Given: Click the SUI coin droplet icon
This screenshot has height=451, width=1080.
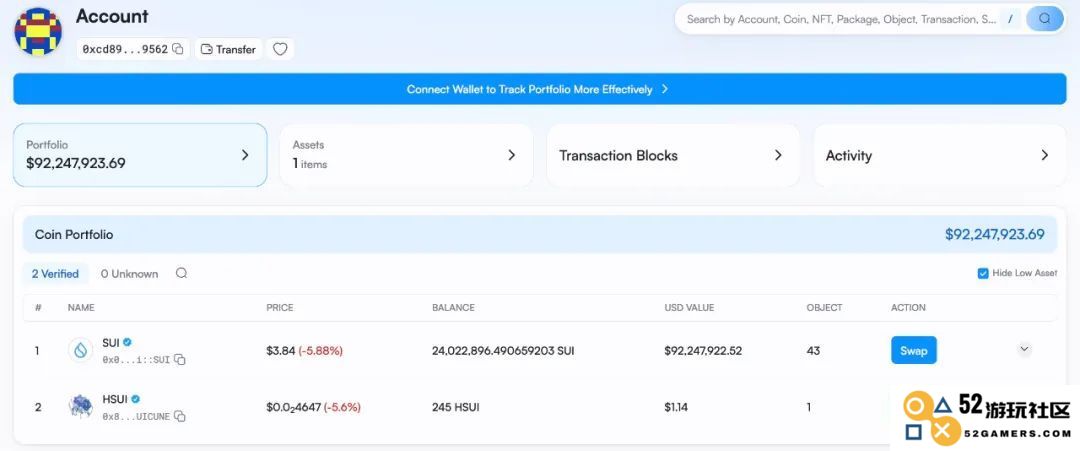Looking at the screenshot, I should (81, 350).
